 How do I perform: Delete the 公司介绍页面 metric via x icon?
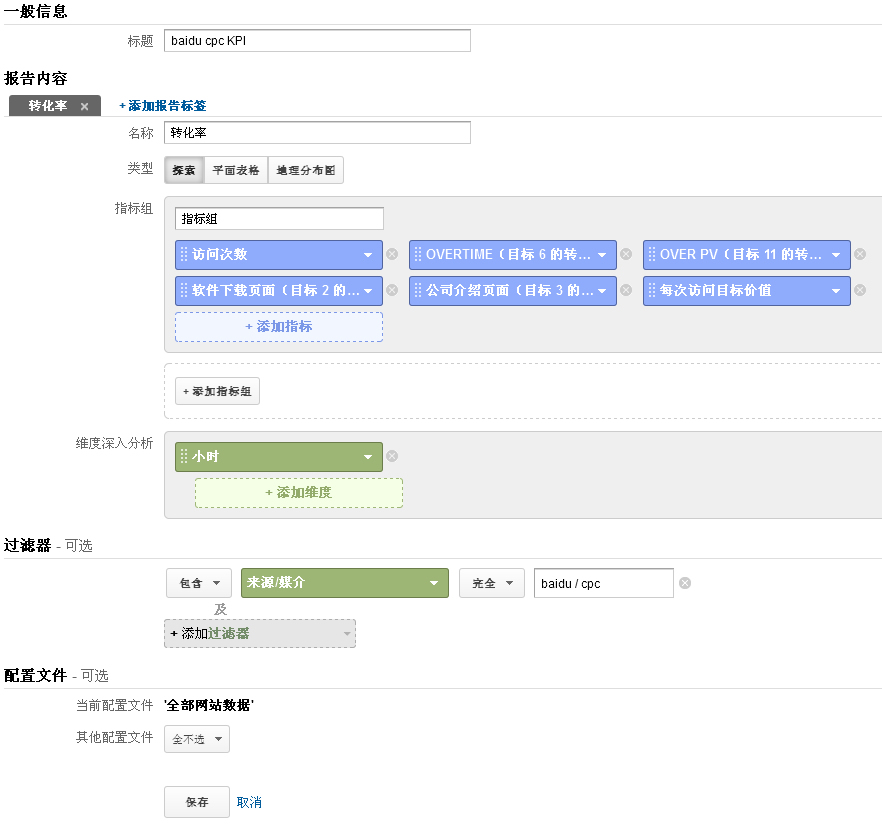click(x=626, y=291)
